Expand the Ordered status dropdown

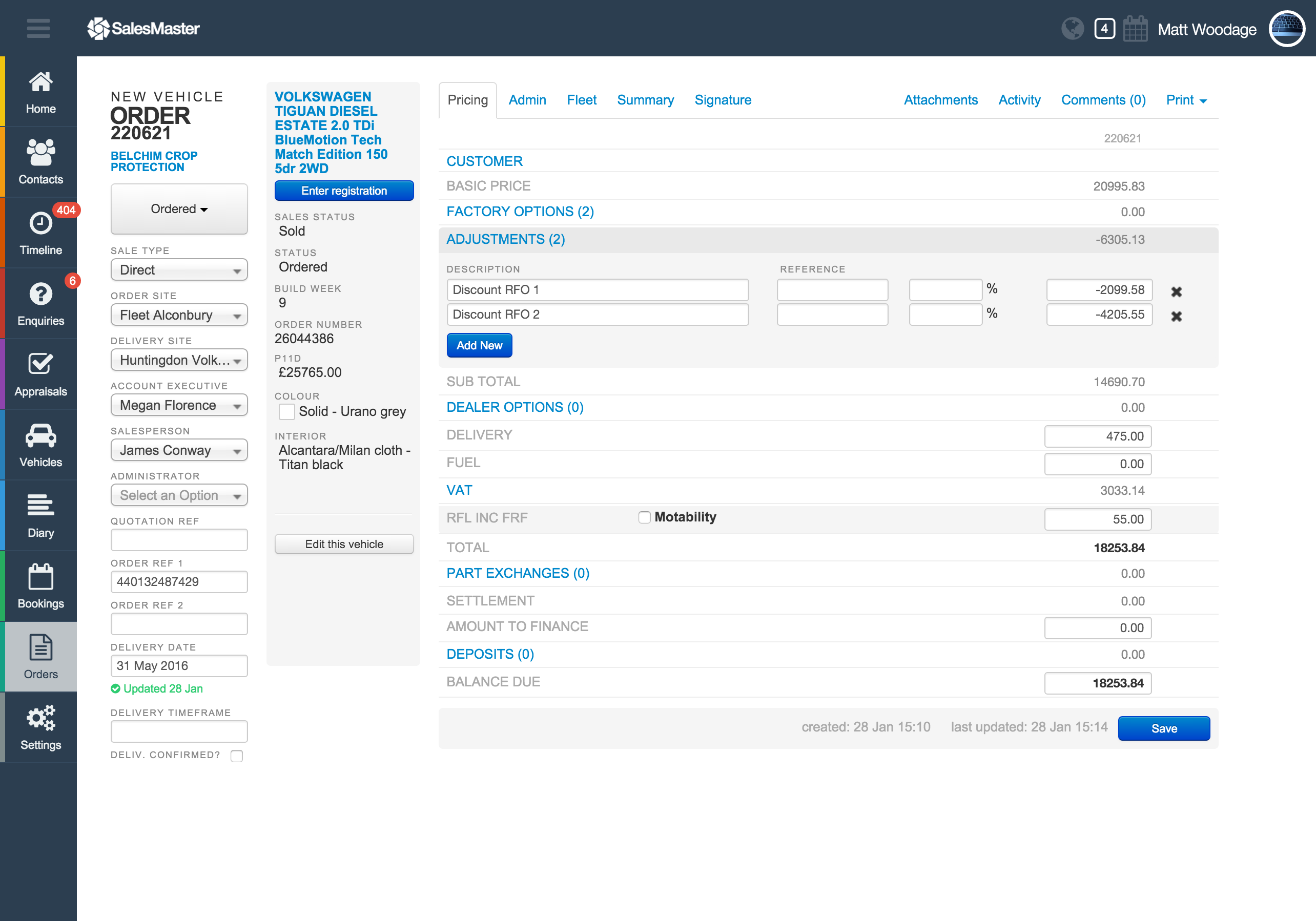179,209
